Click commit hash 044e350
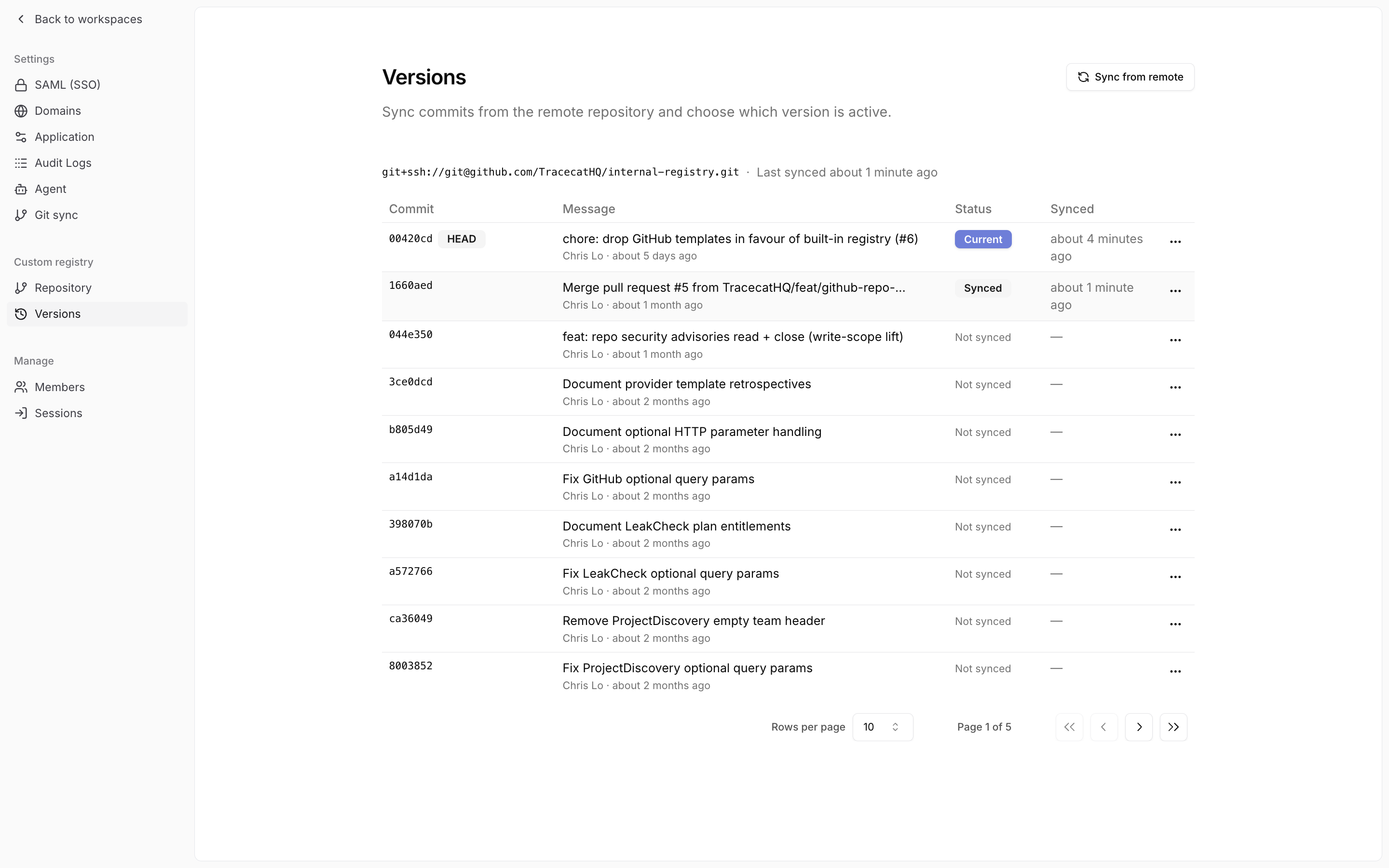This screenshot has height=868, width=1389. (410, 335)
